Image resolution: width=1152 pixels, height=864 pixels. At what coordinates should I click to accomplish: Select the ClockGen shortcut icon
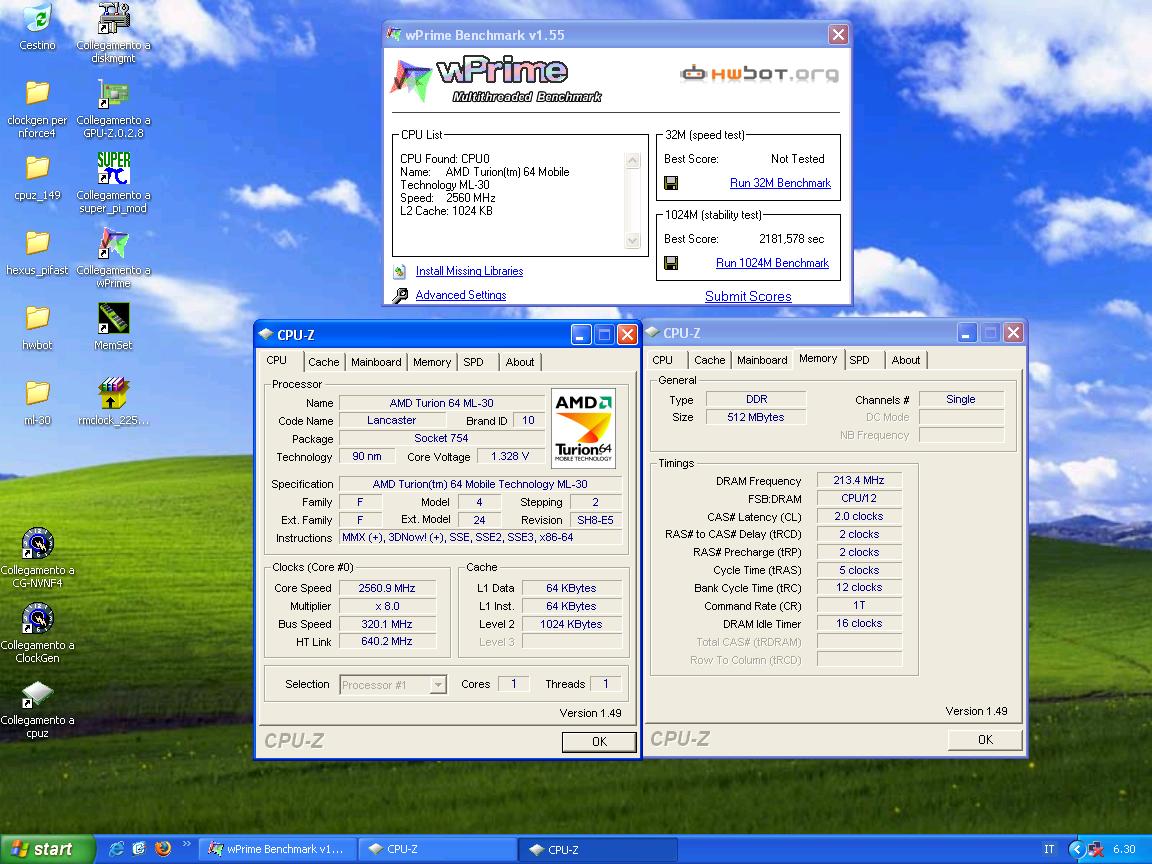click(37, 619)
